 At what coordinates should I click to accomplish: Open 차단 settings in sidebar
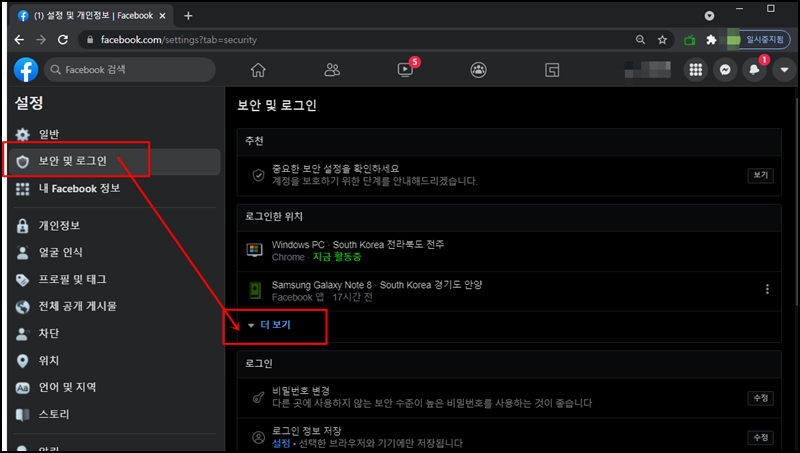[x=114, y=334]
